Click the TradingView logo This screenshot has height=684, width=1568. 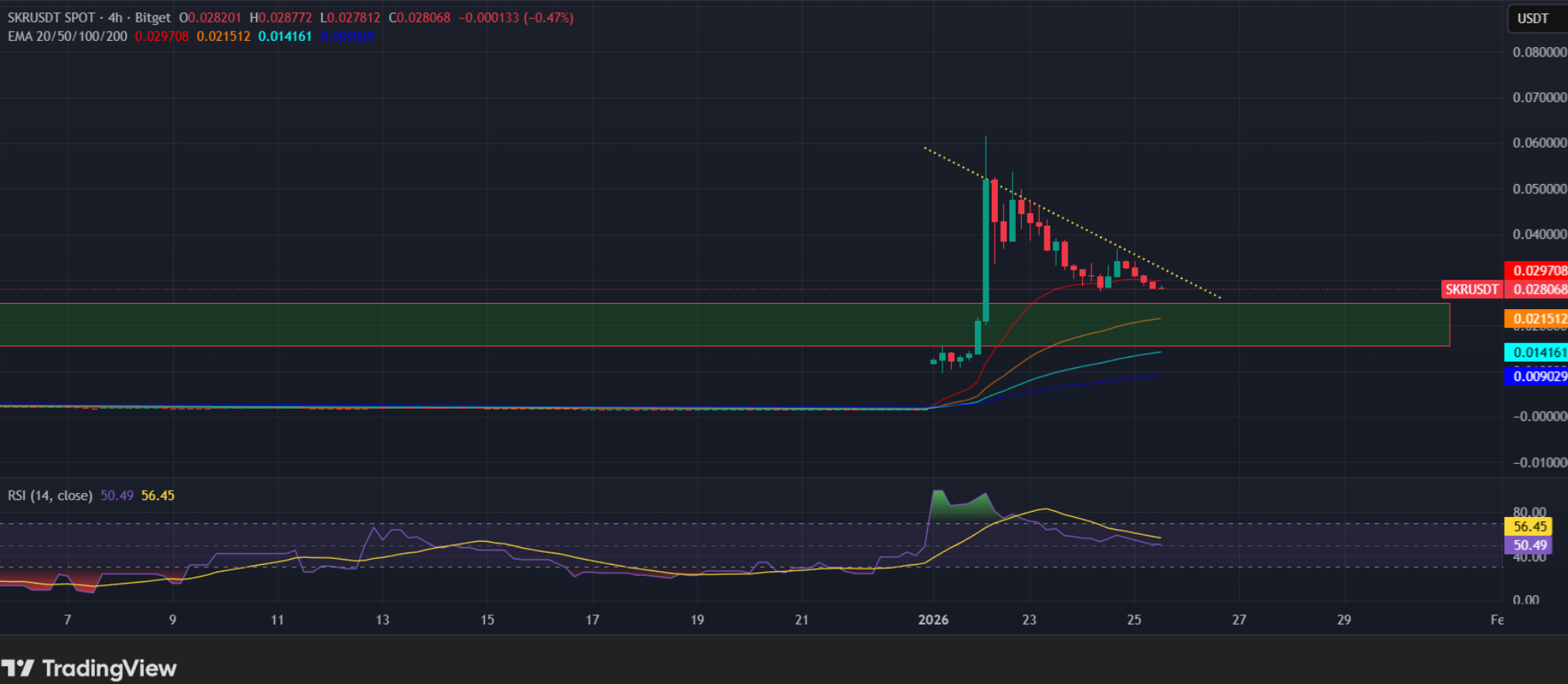click(x=89, y=668)
